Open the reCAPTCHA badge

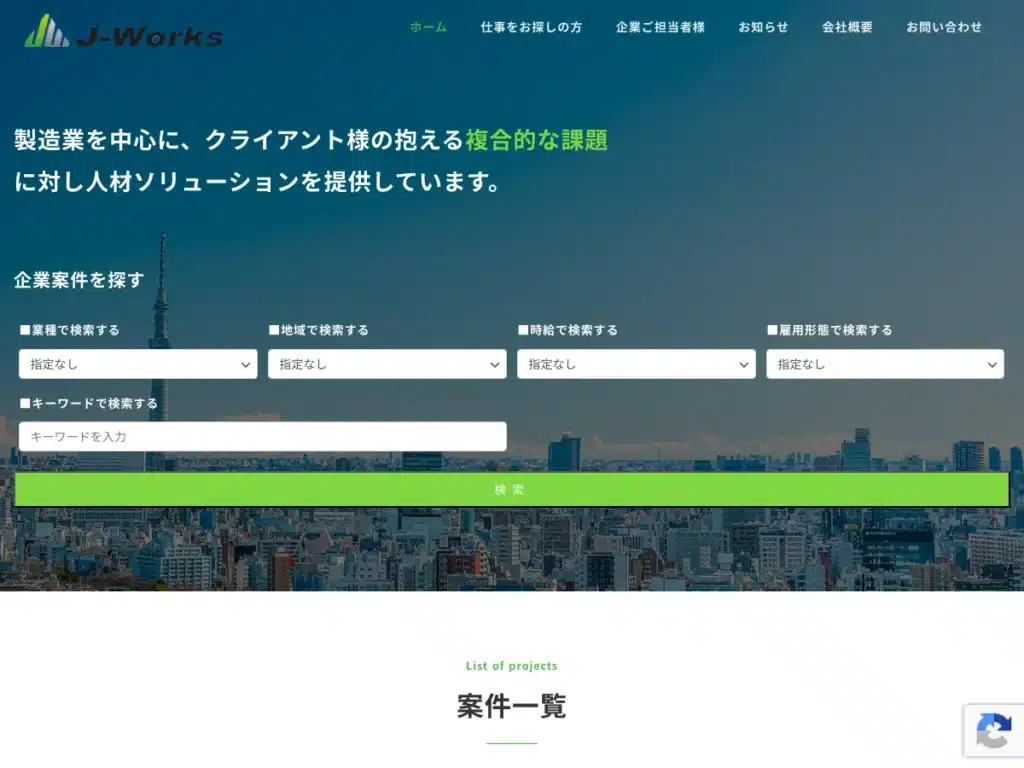[x=993, y=730]
